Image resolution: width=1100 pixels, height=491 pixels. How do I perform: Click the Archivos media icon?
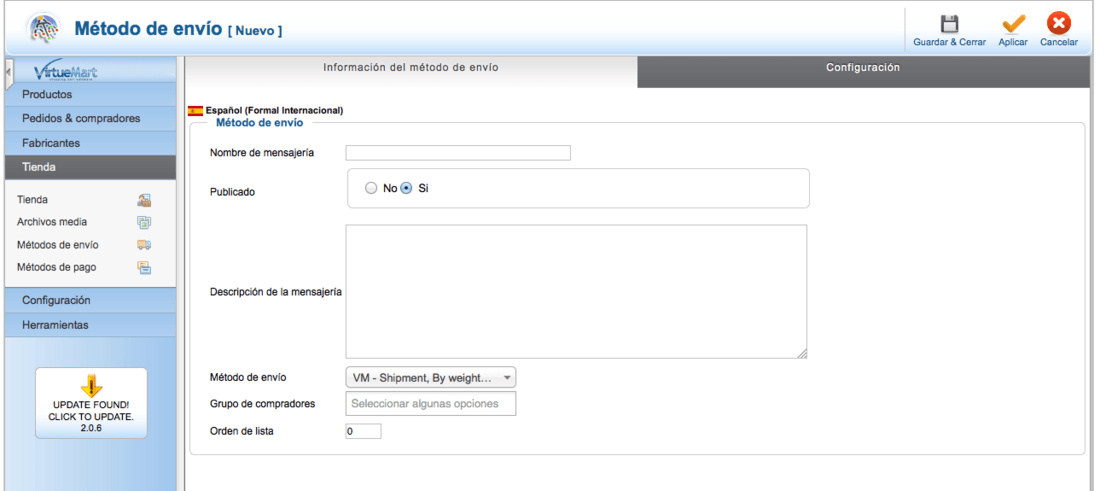click(144, 222)
